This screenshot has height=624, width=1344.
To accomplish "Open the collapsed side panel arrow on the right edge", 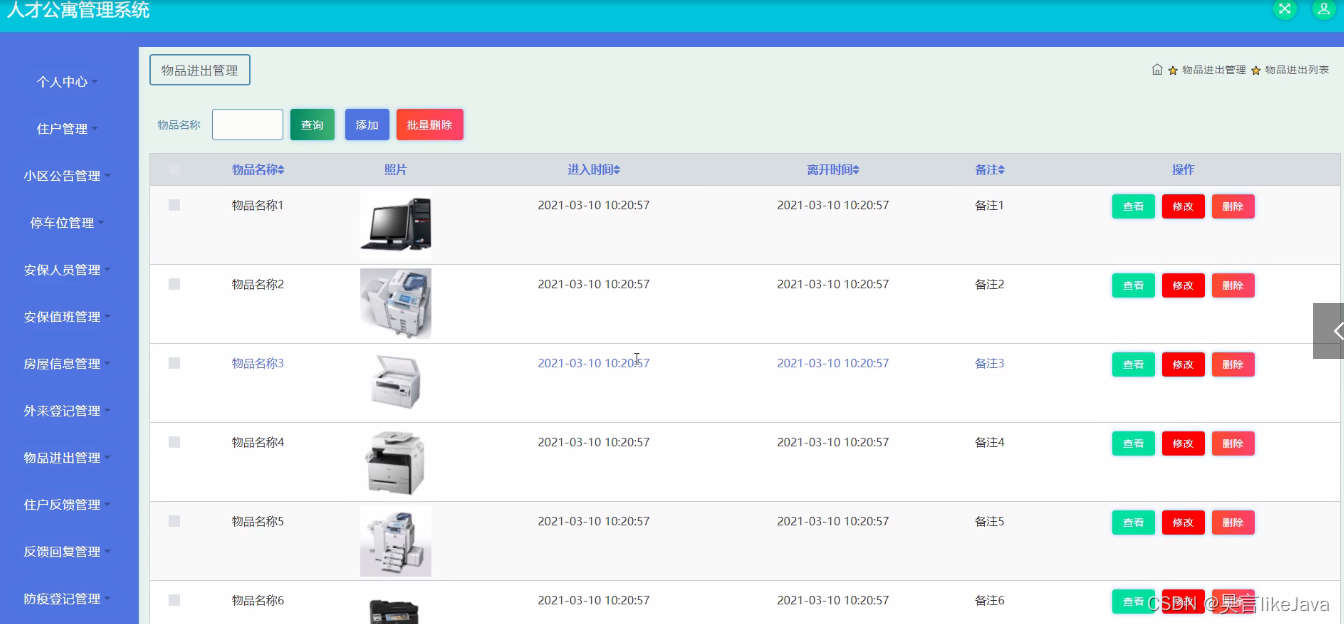I will pos(1329,331).
